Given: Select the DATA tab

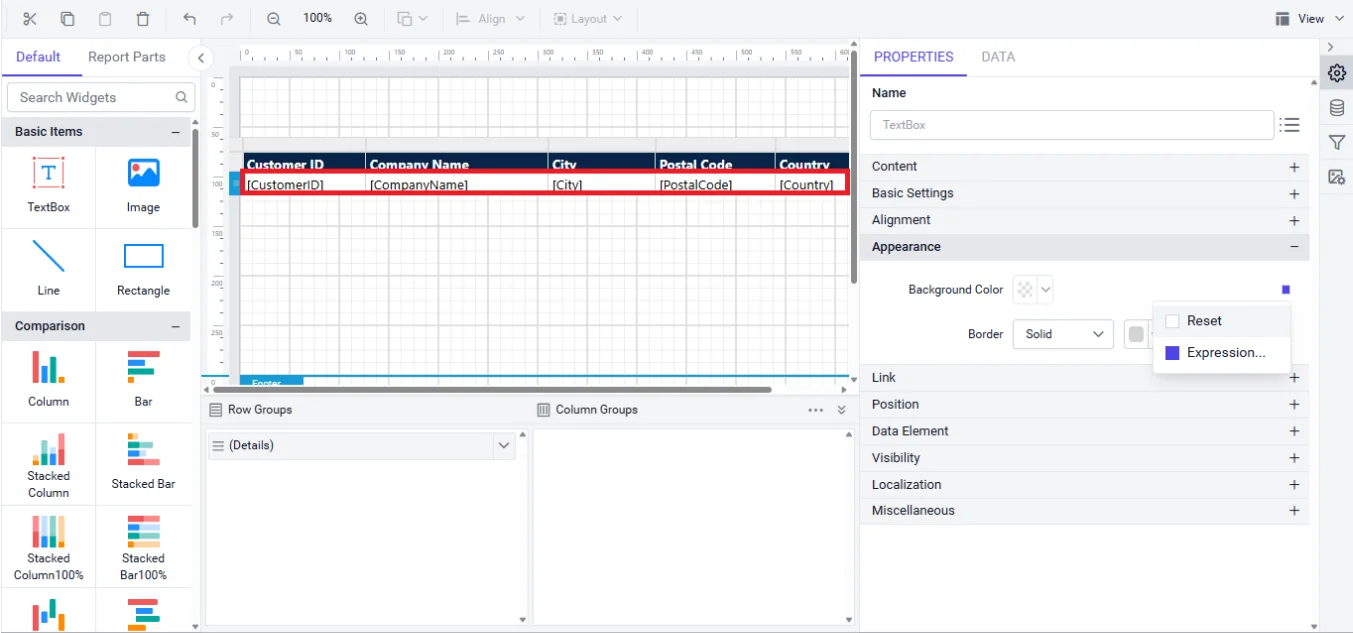Looking at the screenshot, I should [x=998, y=57].
